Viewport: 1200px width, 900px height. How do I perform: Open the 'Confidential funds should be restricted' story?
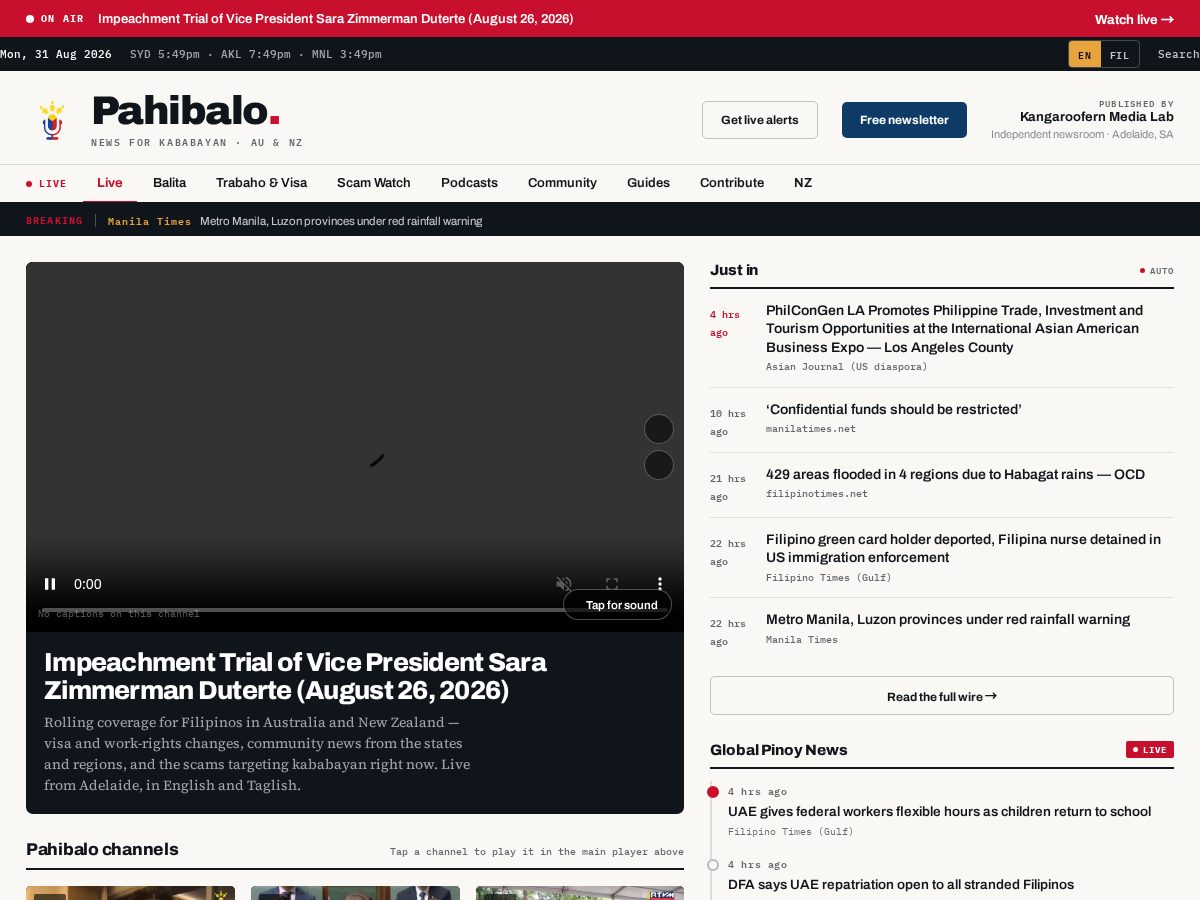tap(894, 409)
